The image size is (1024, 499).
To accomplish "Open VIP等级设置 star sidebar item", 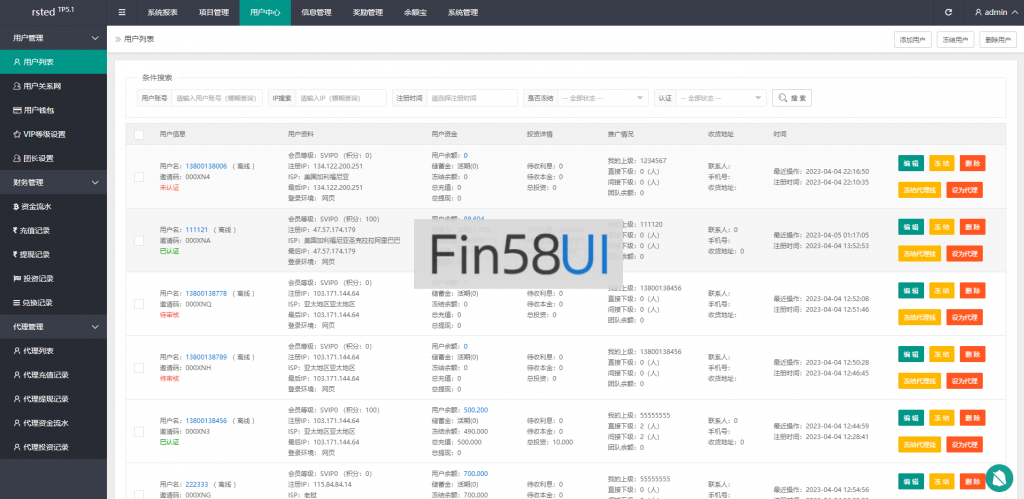I will tap(44, 134).
